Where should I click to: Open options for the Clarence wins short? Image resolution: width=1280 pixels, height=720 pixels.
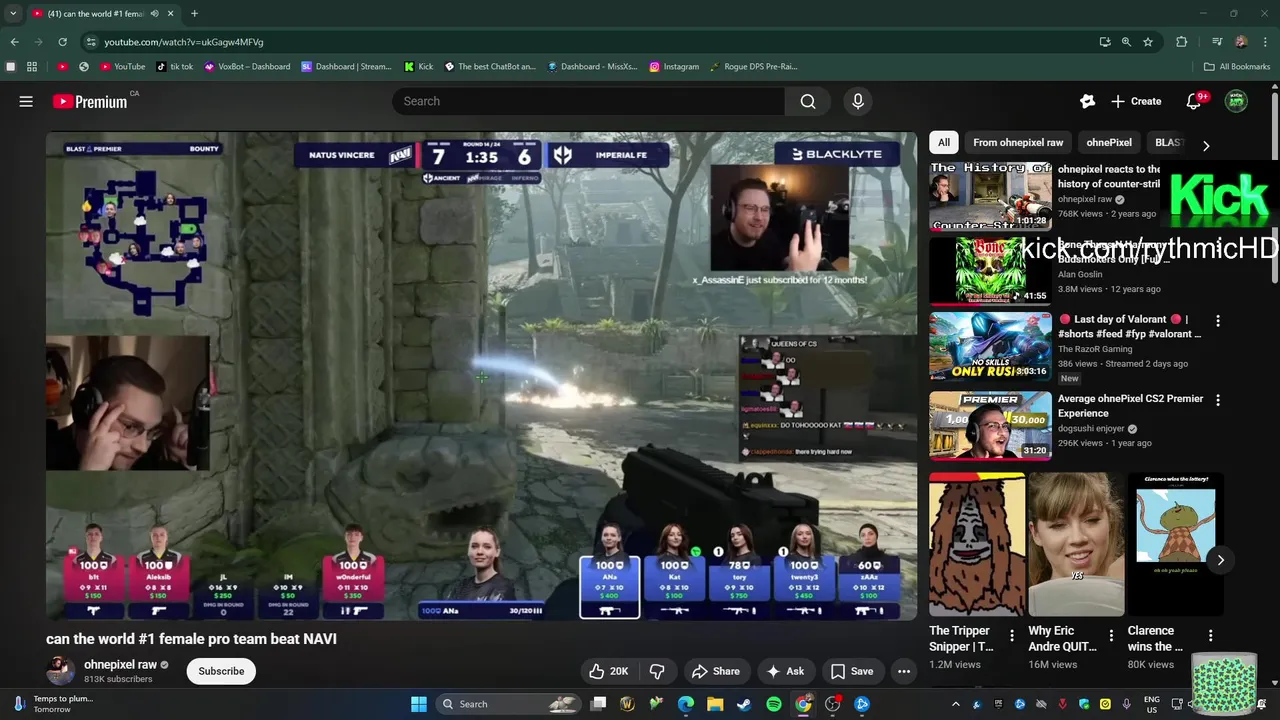(x=1210, y=636)
